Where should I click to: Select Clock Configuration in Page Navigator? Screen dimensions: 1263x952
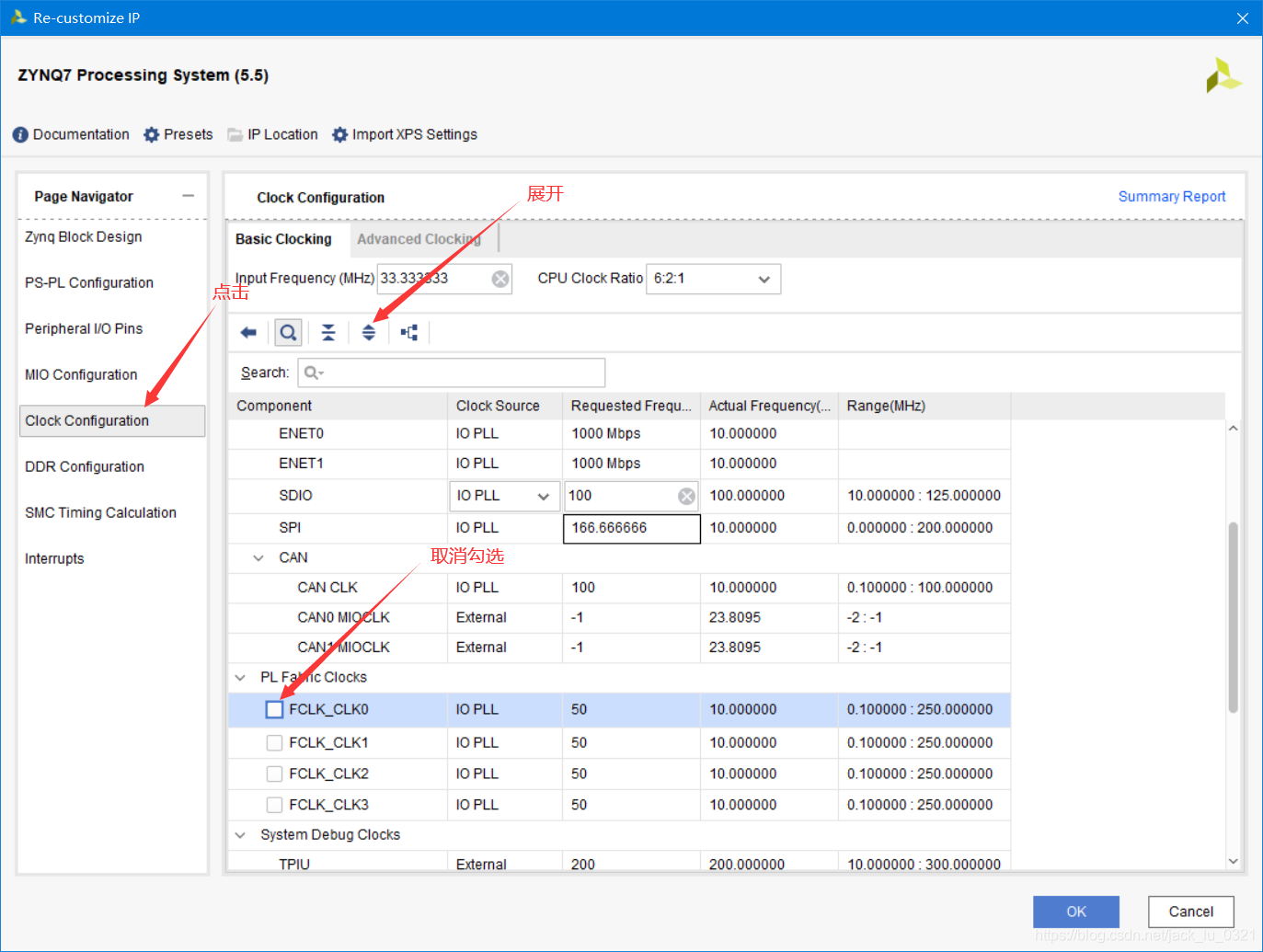point(112,420)
